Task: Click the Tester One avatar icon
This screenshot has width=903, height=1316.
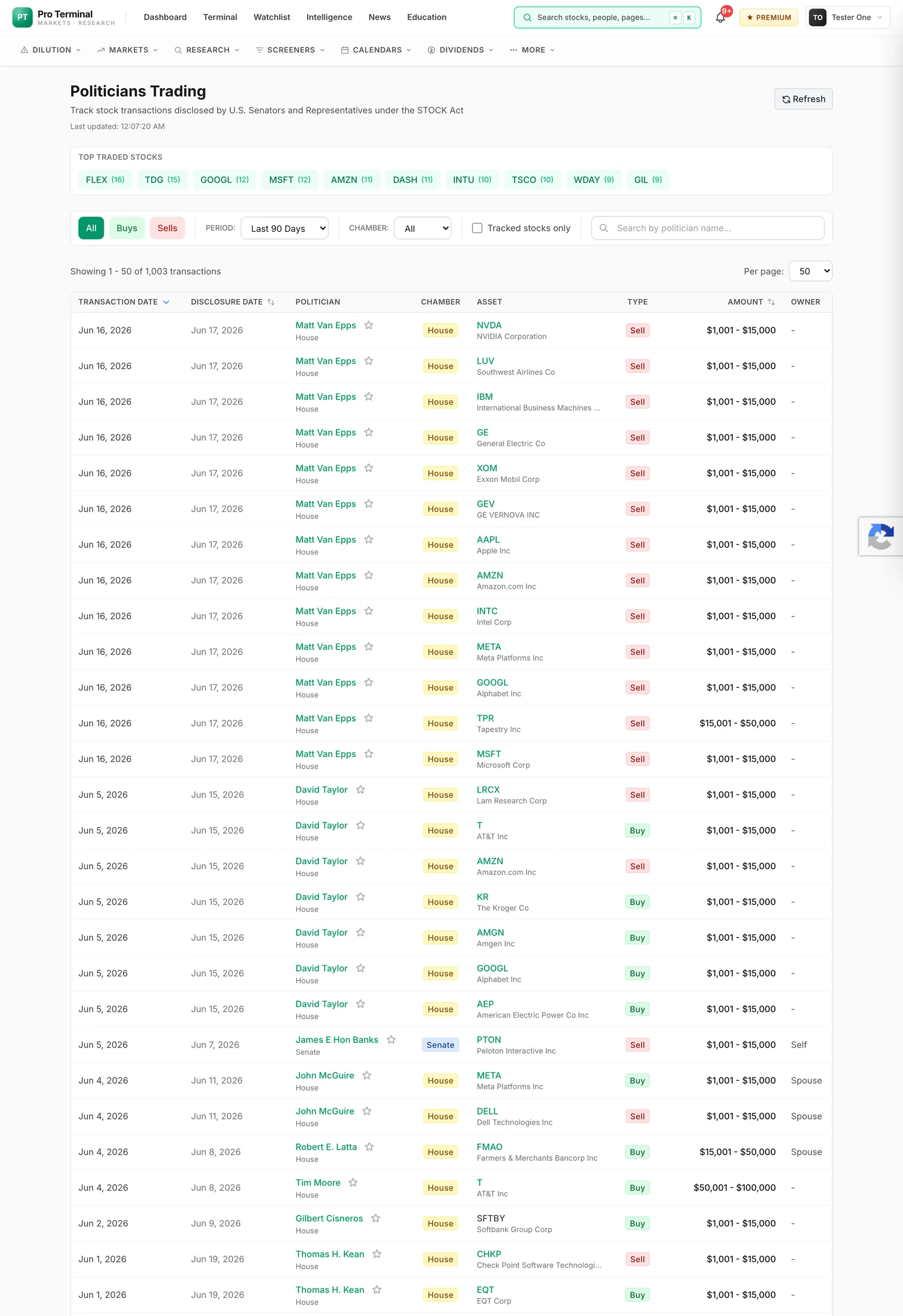Action: click(x=817, y=17)
